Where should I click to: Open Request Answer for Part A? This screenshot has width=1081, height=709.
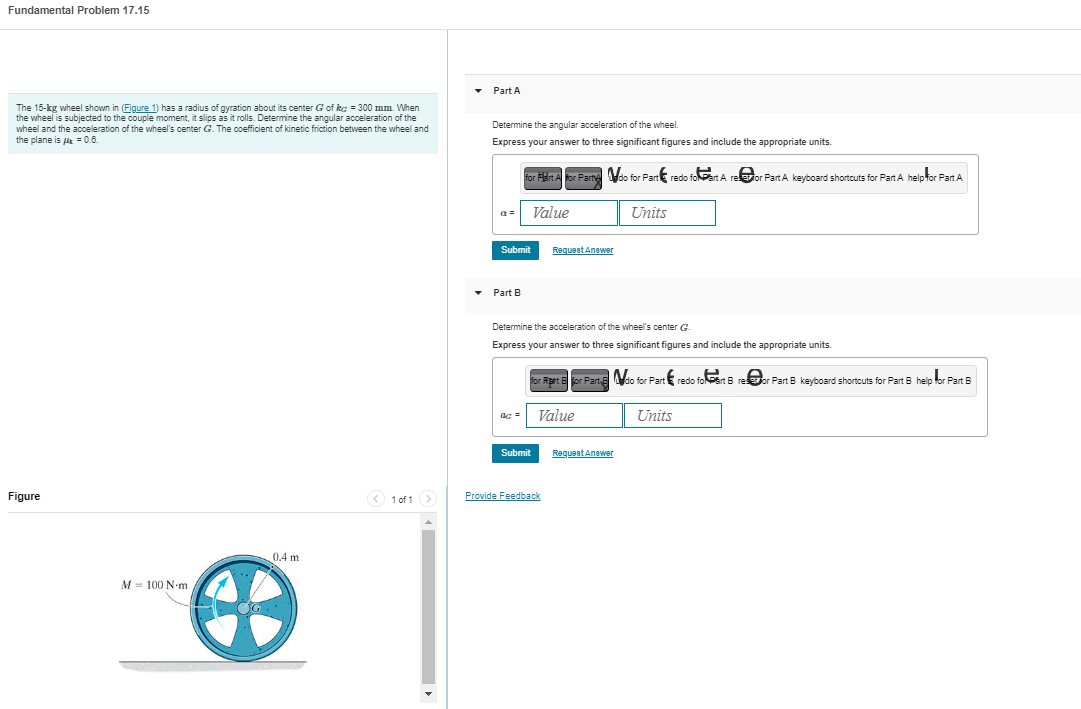[582, 250]
